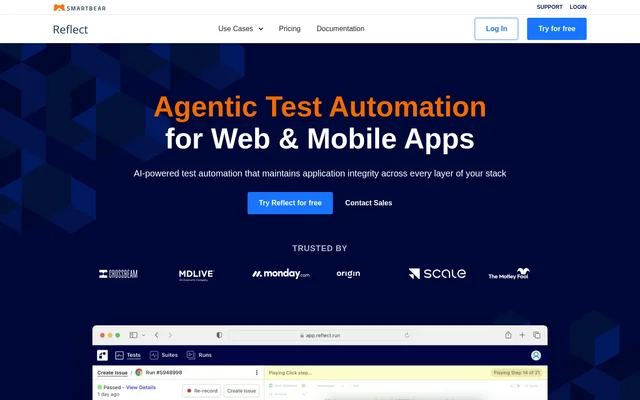Open the three-dot menu beside Run #5948998
The width and height of the screenshot is (640, 400).
pos(257,372)
